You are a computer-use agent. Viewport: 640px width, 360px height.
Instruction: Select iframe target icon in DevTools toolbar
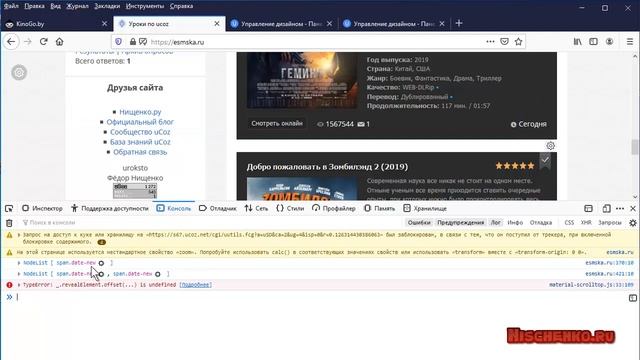pyautogui.click(x=588, y=209)
